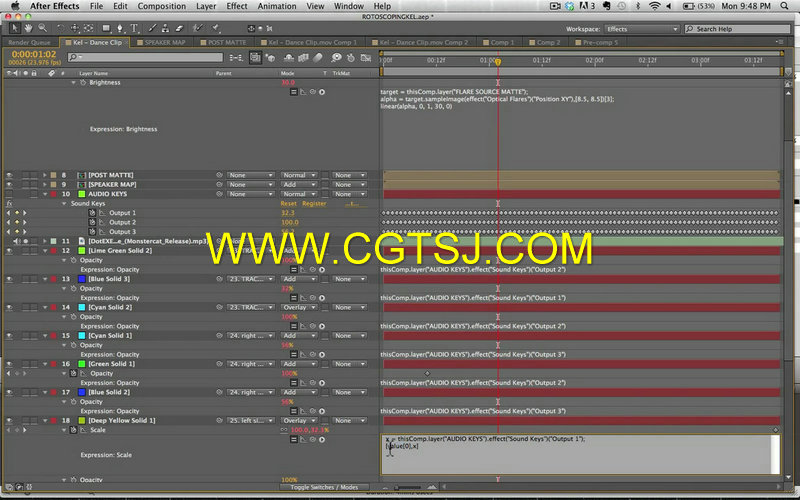Enable motion blur for the composition

click(x=318, y=58)
